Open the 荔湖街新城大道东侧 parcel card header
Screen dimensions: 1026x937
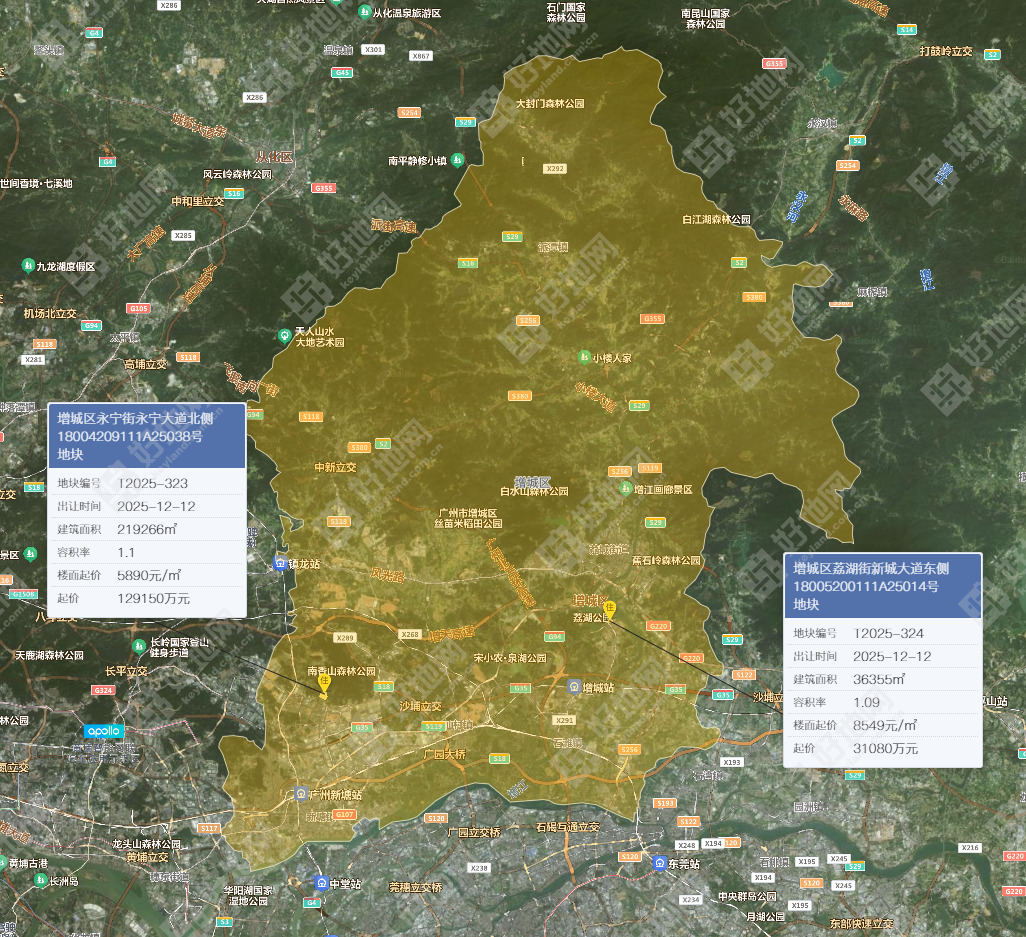click(882, 586)
